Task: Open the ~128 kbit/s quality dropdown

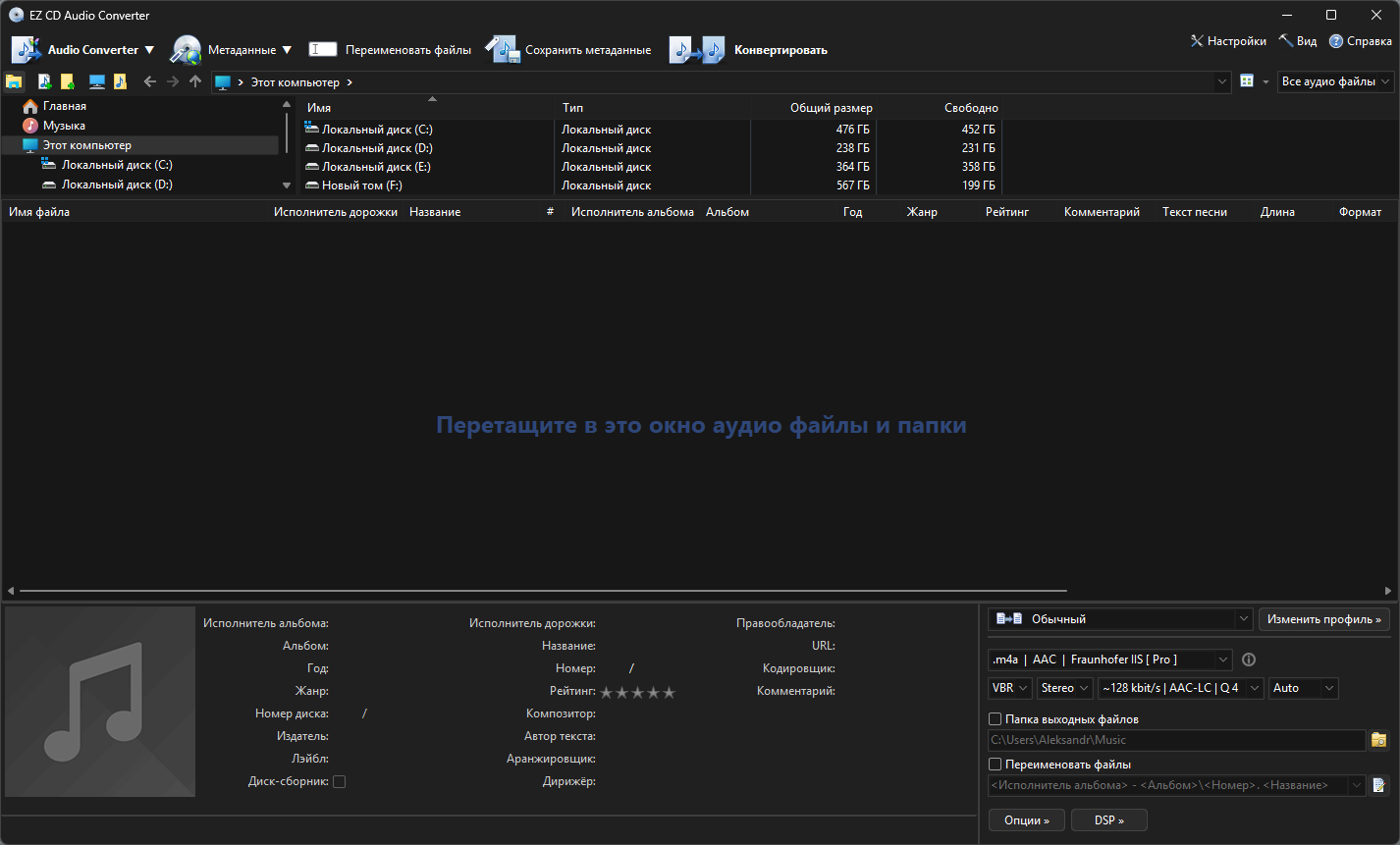Action: tap(1181, 688)
